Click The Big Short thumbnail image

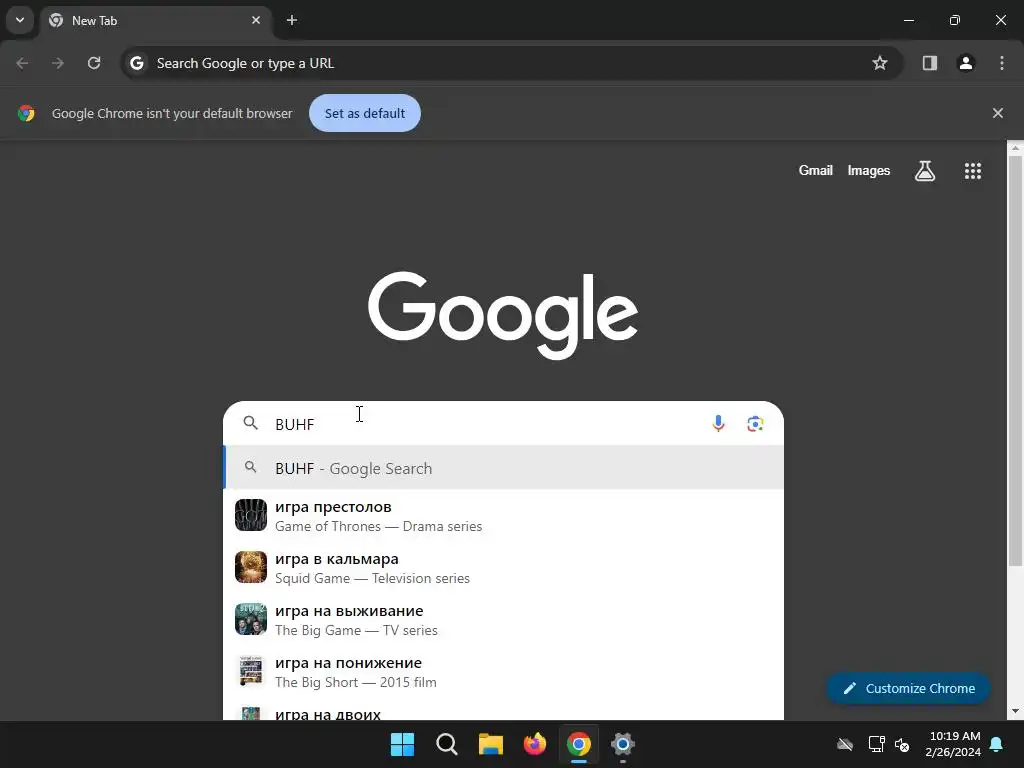[251, 671]
